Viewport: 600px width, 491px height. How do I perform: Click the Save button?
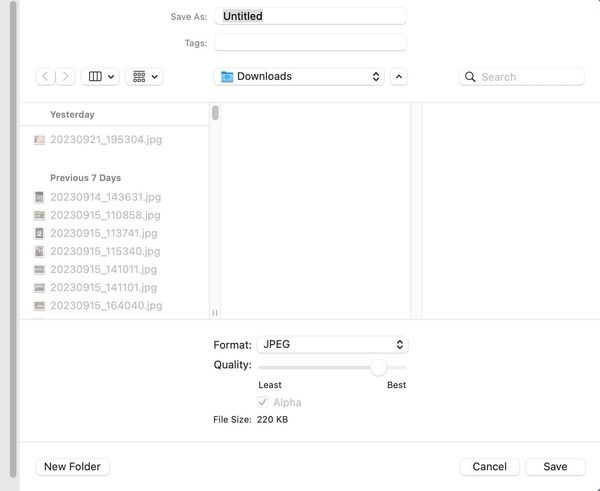(x=555, y=467)
